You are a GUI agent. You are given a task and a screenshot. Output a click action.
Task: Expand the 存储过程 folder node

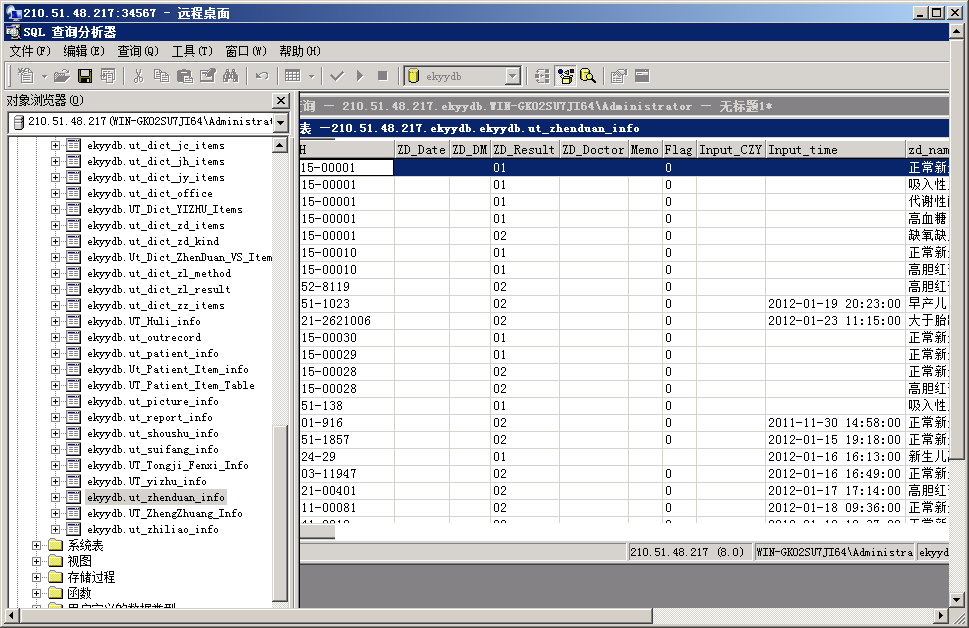pos(36,577)
